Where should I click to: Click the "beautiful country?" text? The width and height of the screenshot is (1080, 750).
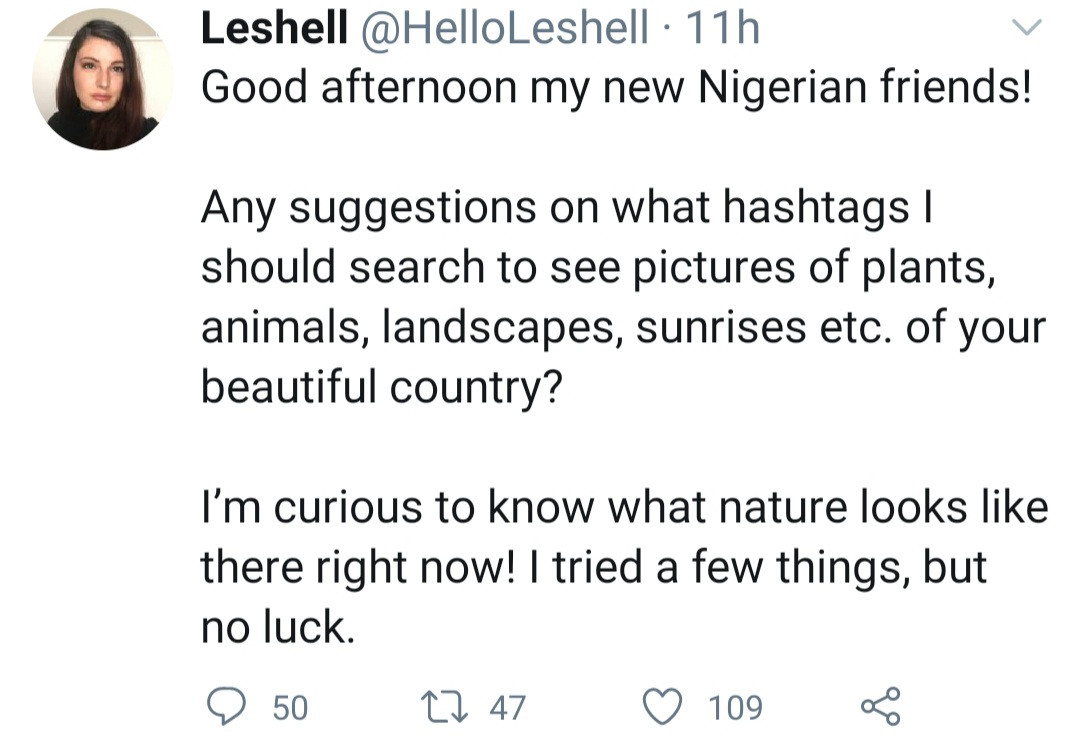point(379,388)
